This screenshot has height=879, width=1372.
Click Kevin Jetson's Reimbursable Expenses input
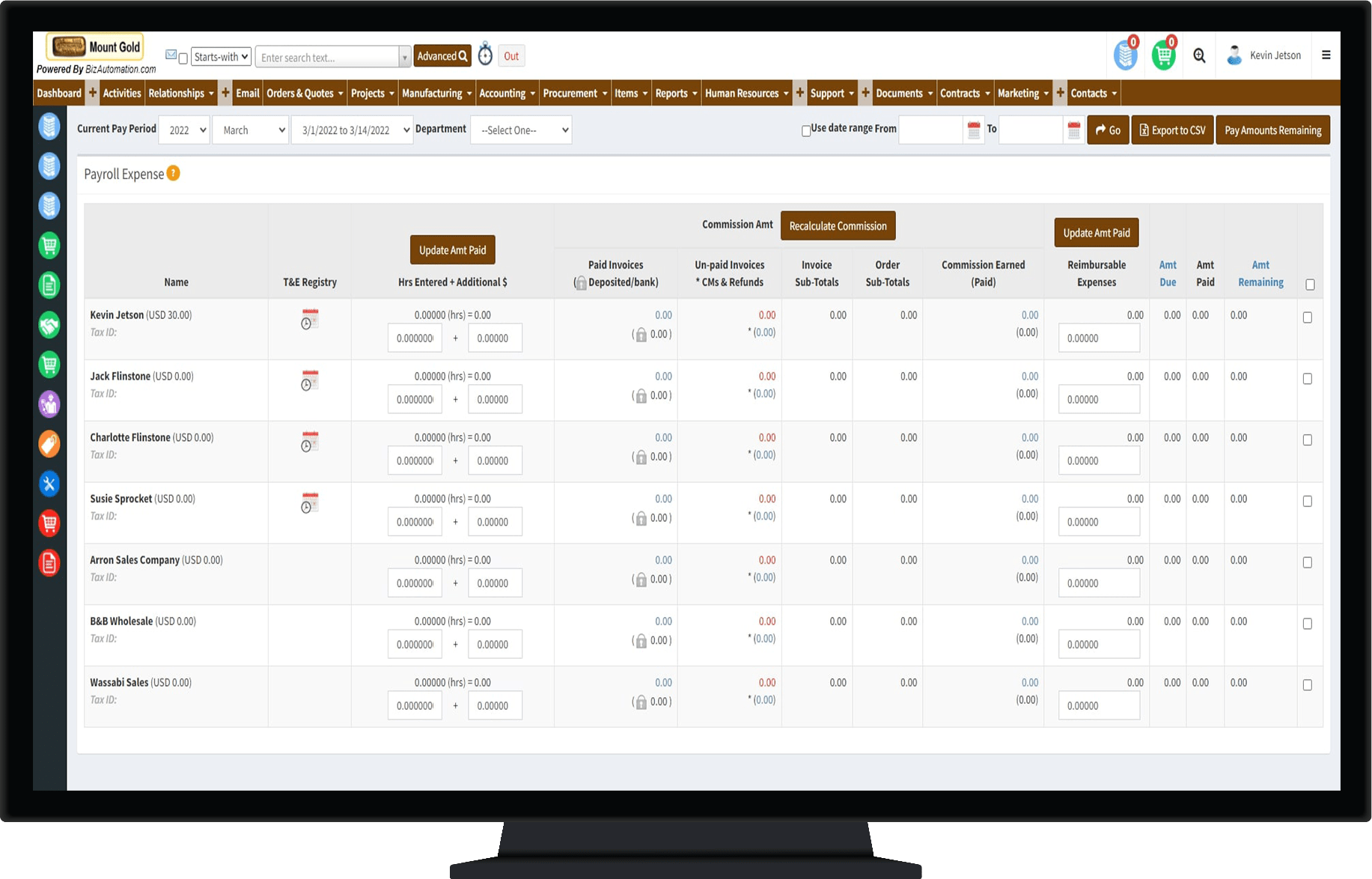click(x=1099, y=338)
